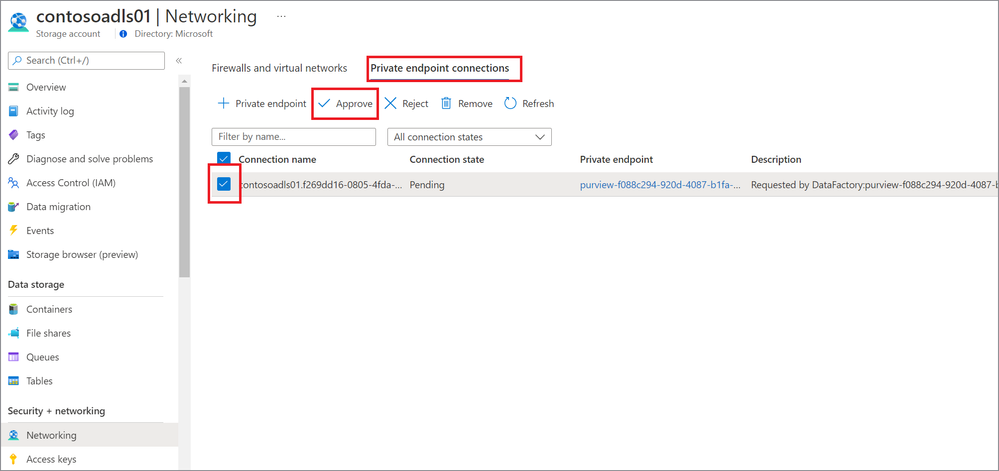Click the File shares icon

pyautogui.click(x=13, y=333)
